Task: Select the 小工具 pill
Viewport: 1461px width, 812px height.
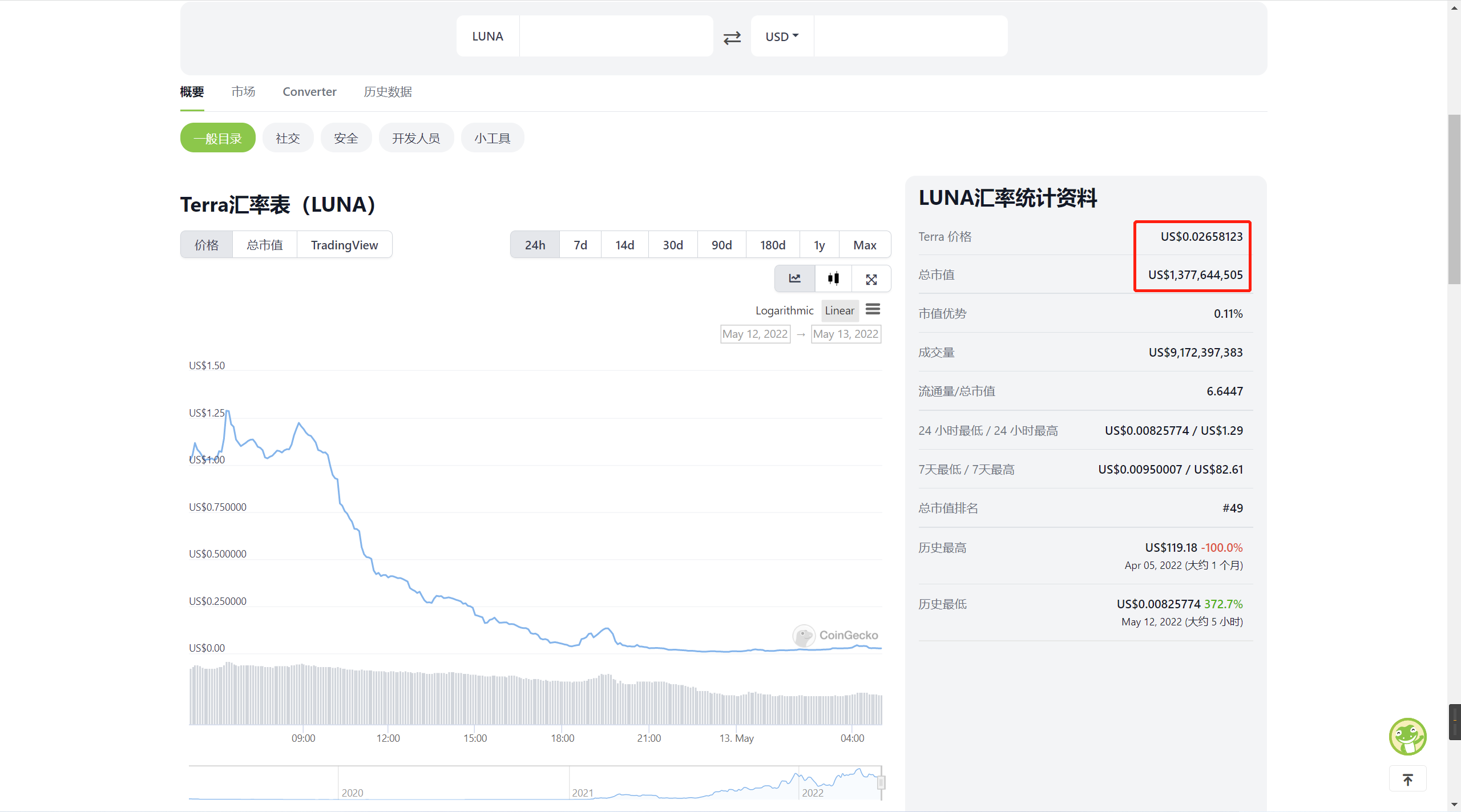Action: [x=492, y=138]
